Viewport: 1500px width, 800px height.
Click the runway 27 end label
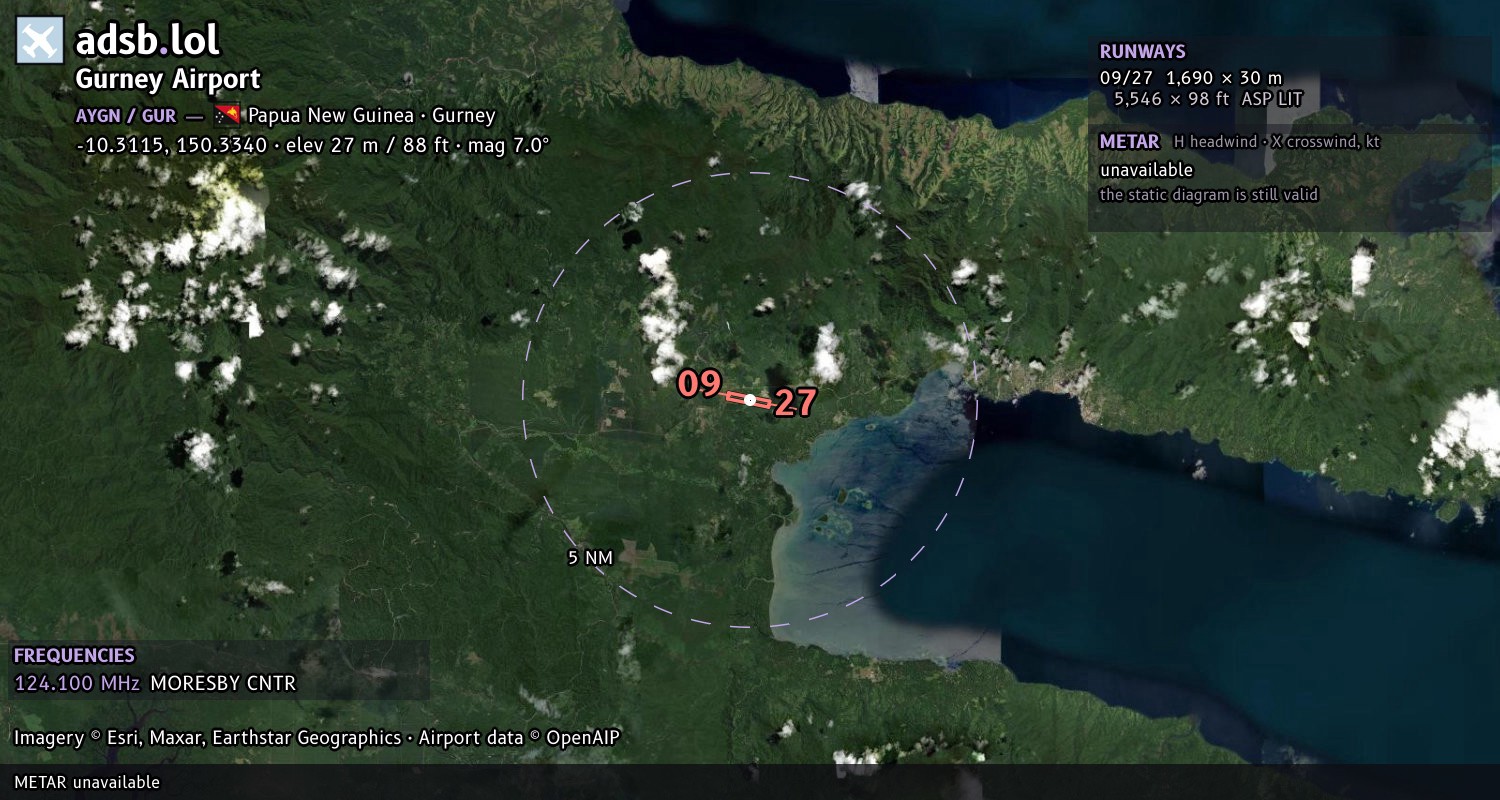point(796,403)
